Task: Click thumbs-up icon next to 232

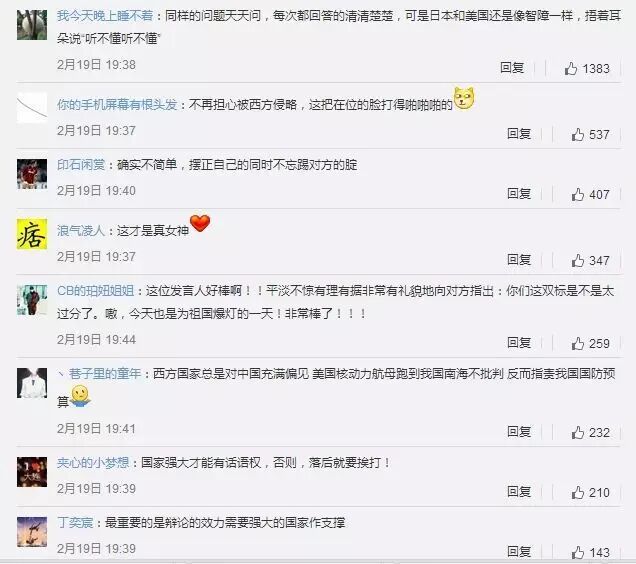Action: (x=578, y=433)
